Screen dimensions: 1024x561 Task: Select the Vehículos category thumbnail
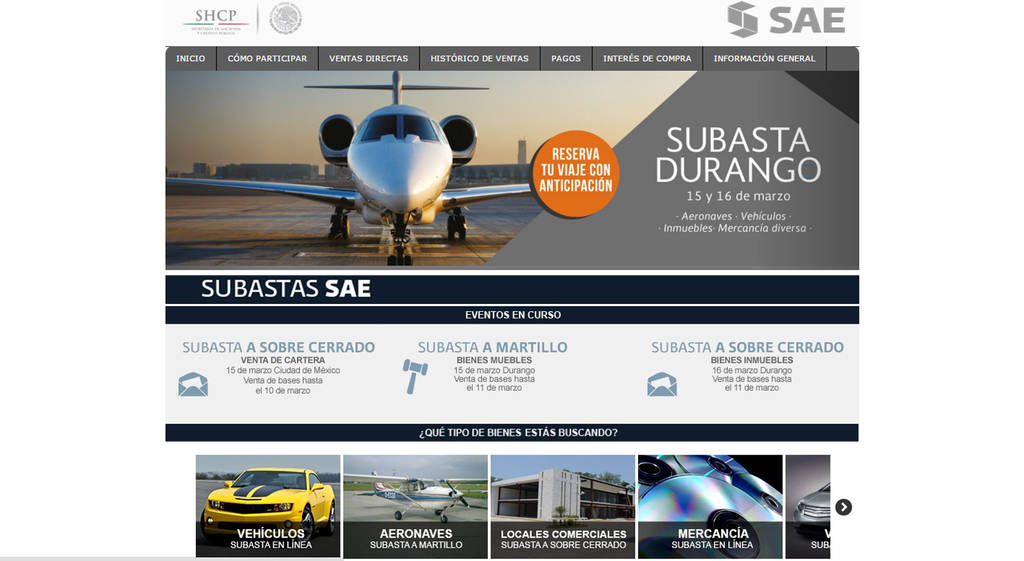(267, 506)
